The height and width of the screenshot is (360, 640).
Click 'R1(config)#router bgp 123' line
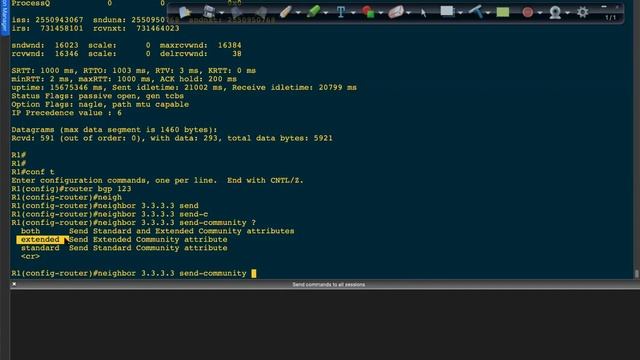coord(71,189)
